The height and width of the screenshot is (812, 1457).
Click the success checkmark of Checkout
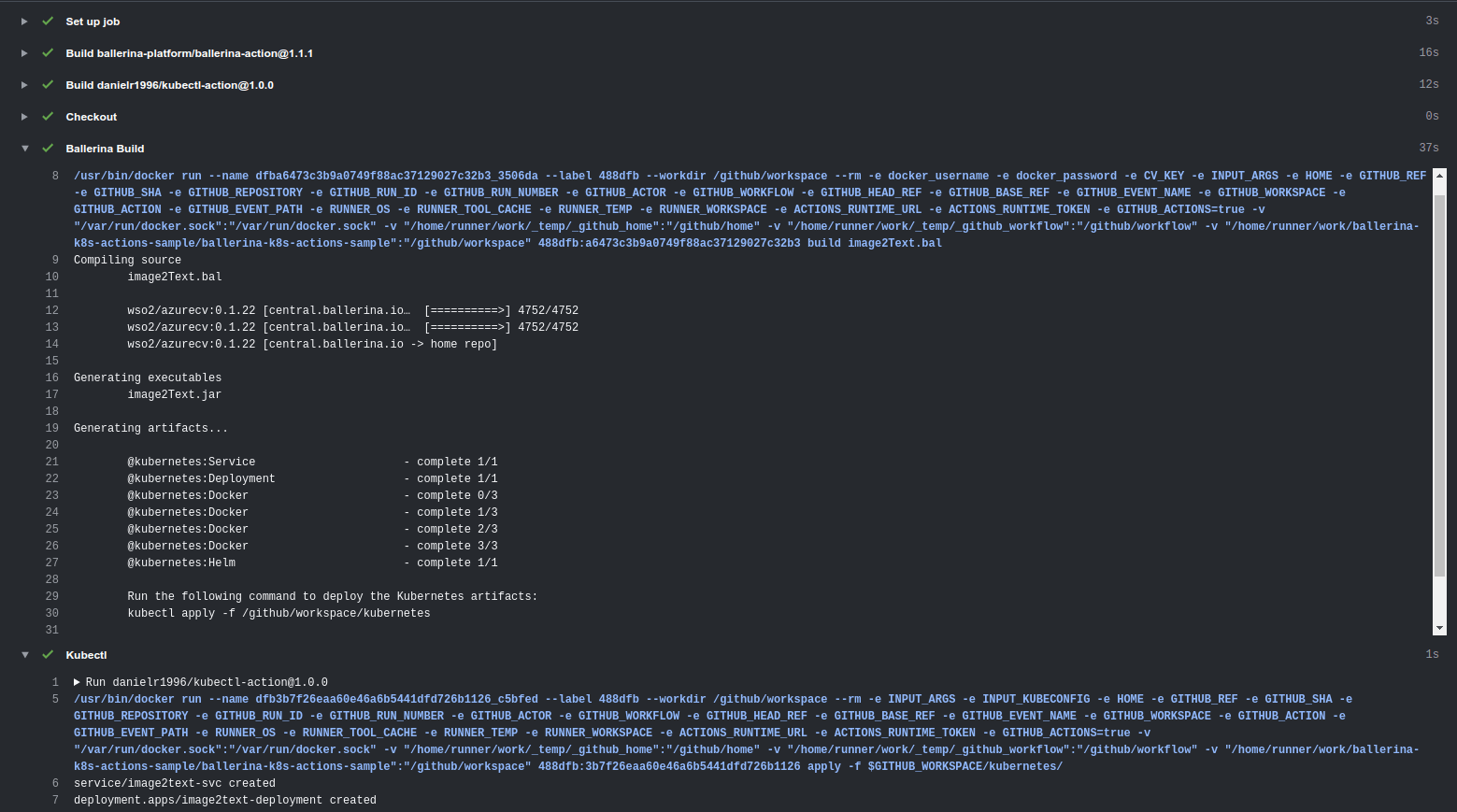[x=48, y=117]
